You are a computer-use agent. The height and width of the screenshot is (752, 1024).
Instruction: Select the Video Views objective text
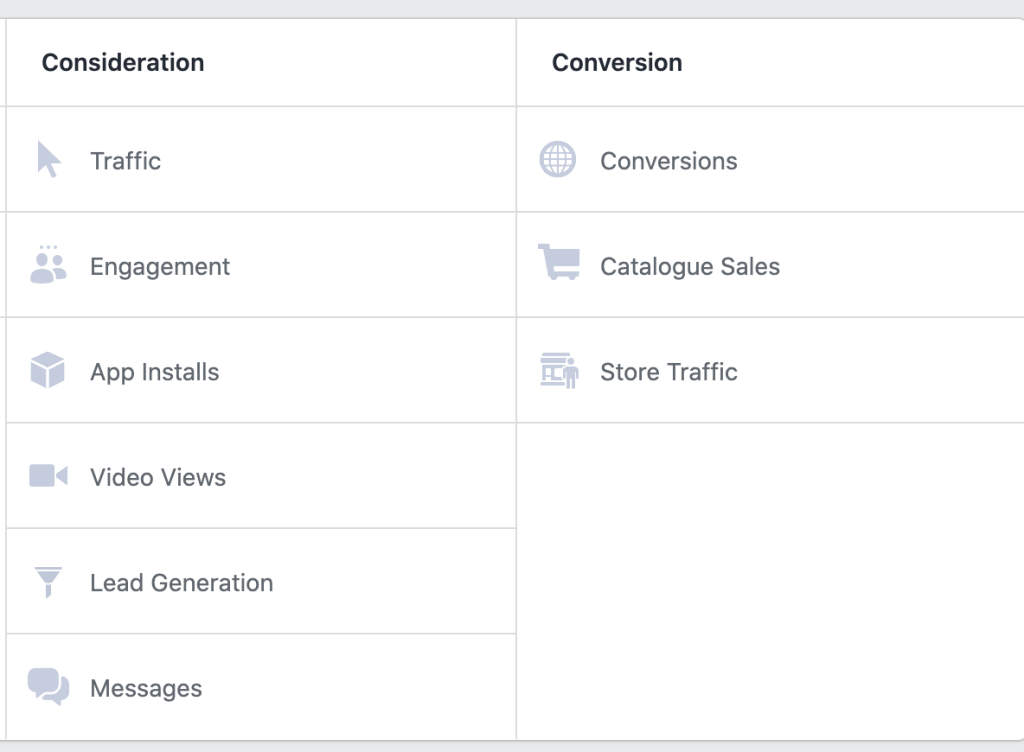pyautogui.click(x=158, y=478)
